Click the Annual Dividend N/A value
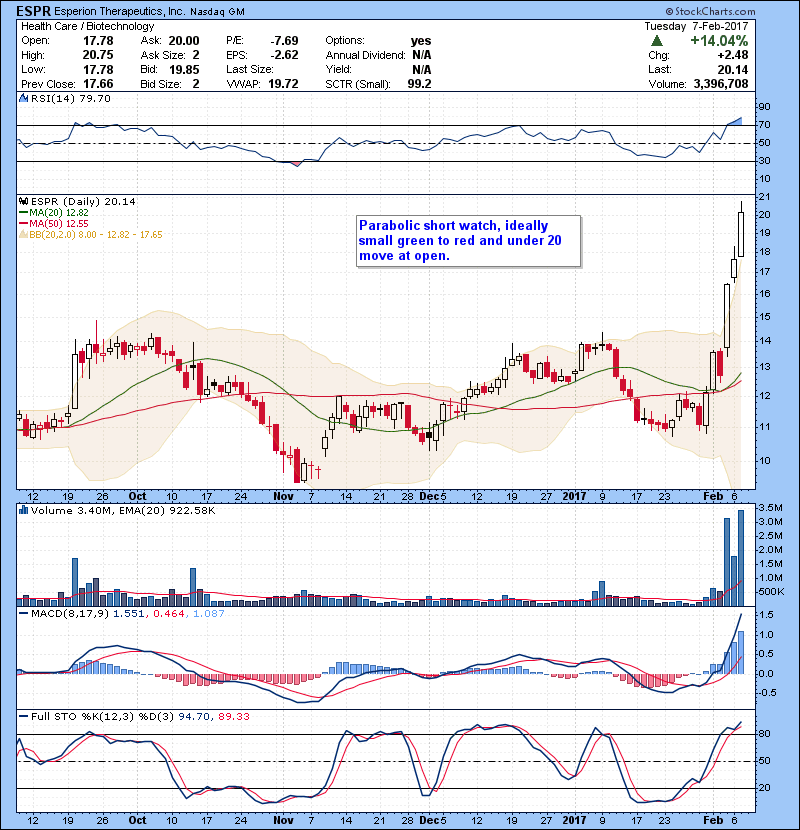 tap(421, 55)
